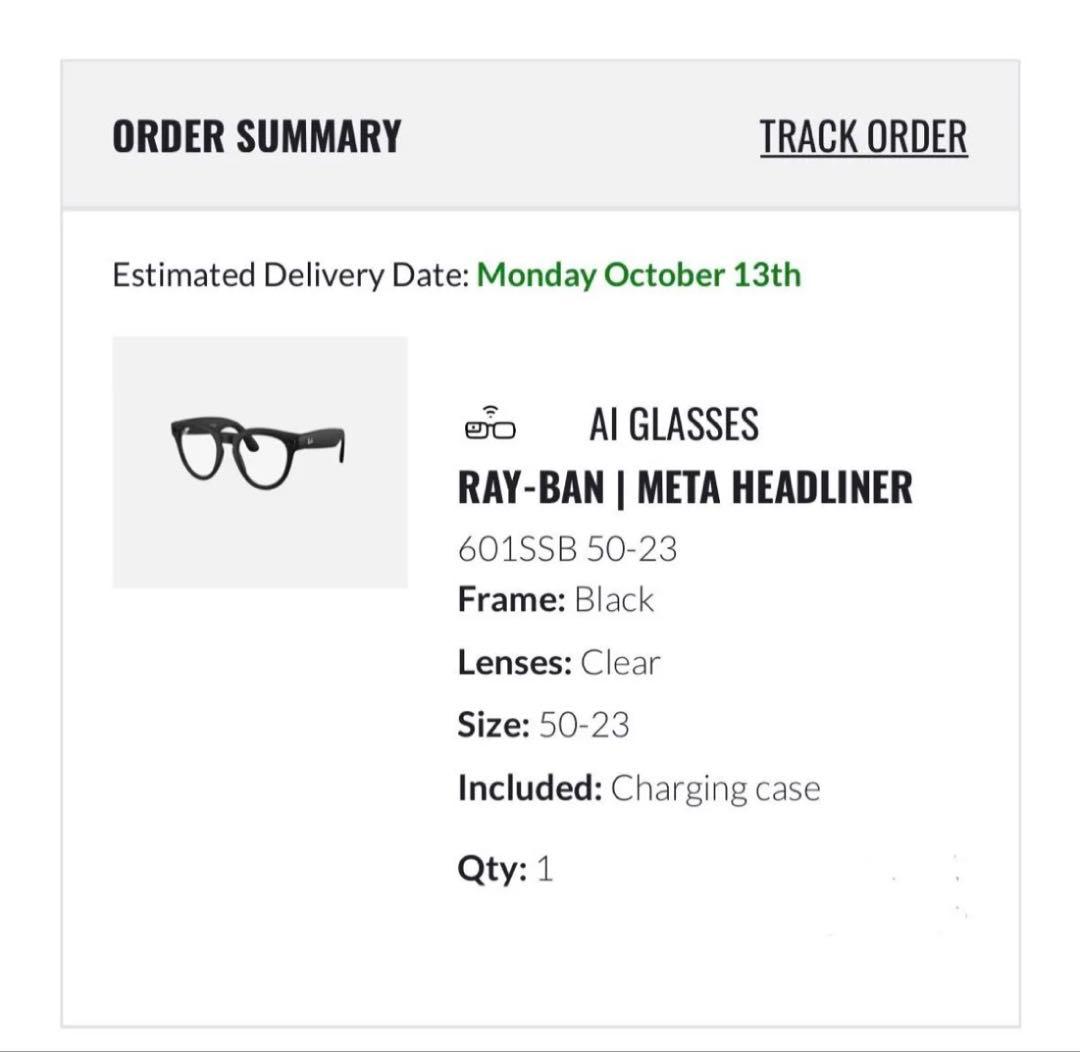Click the black glasses frame in image
The width and height of the screenshot is (1080, 1052).
pyautogui.click(x=258, y=452)
